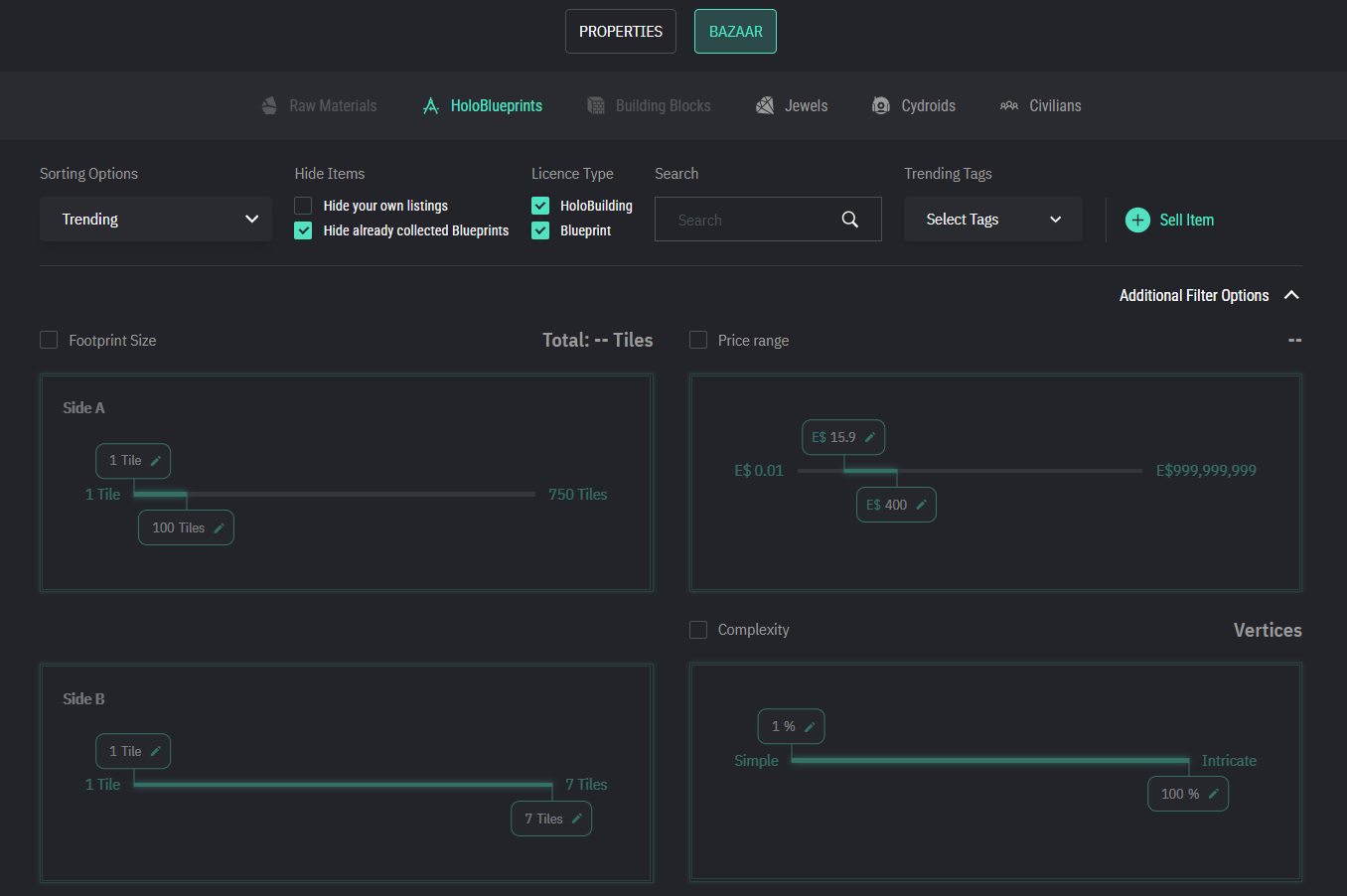This screenshot has width=1347, height=896.
Task: Edit the E$ 15.9 minimum price pencil
Action: pyautogui.click(x=870, y=437)
